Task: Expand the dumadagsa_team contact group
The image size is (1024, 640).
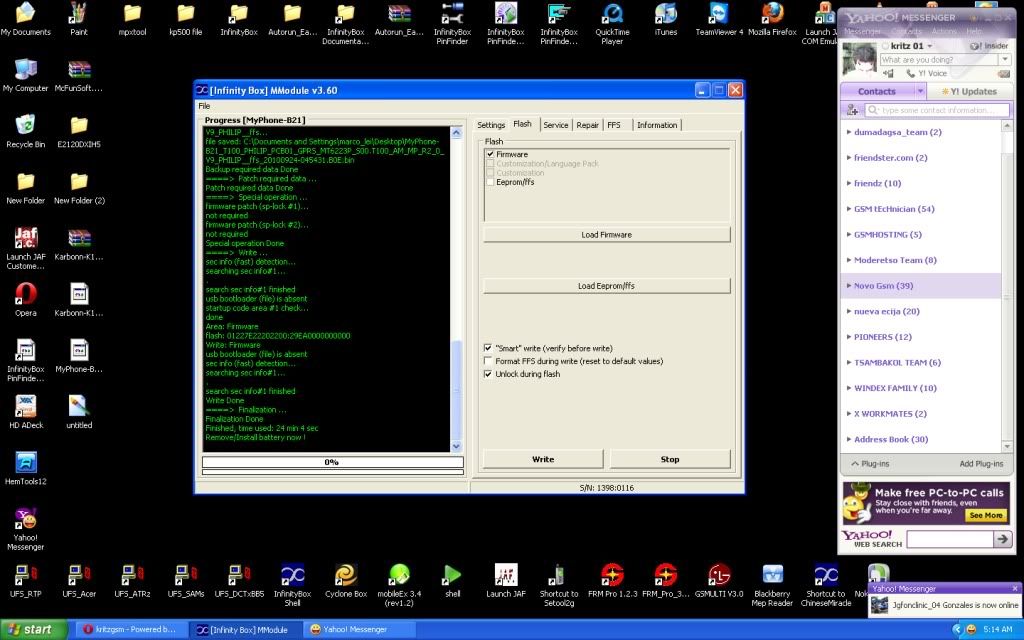Action: 849,132
